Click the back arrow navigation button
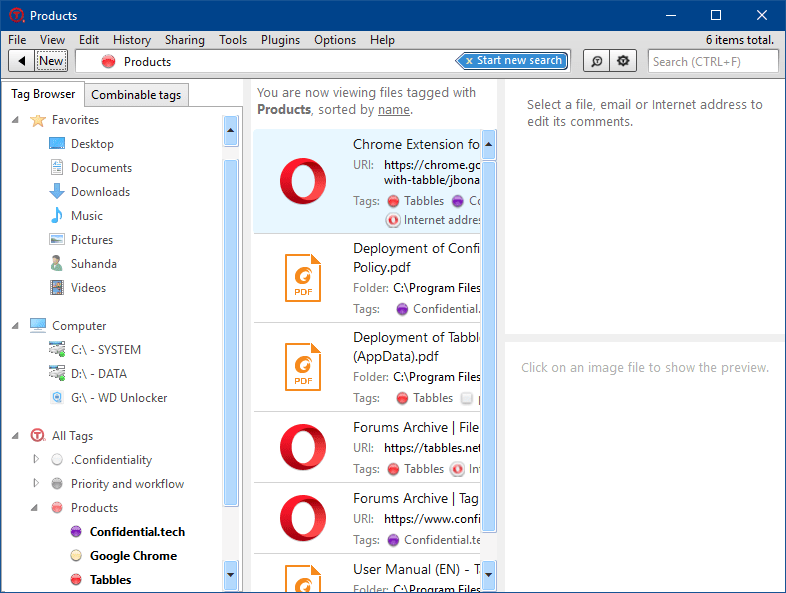 click(x=22, y=61)
